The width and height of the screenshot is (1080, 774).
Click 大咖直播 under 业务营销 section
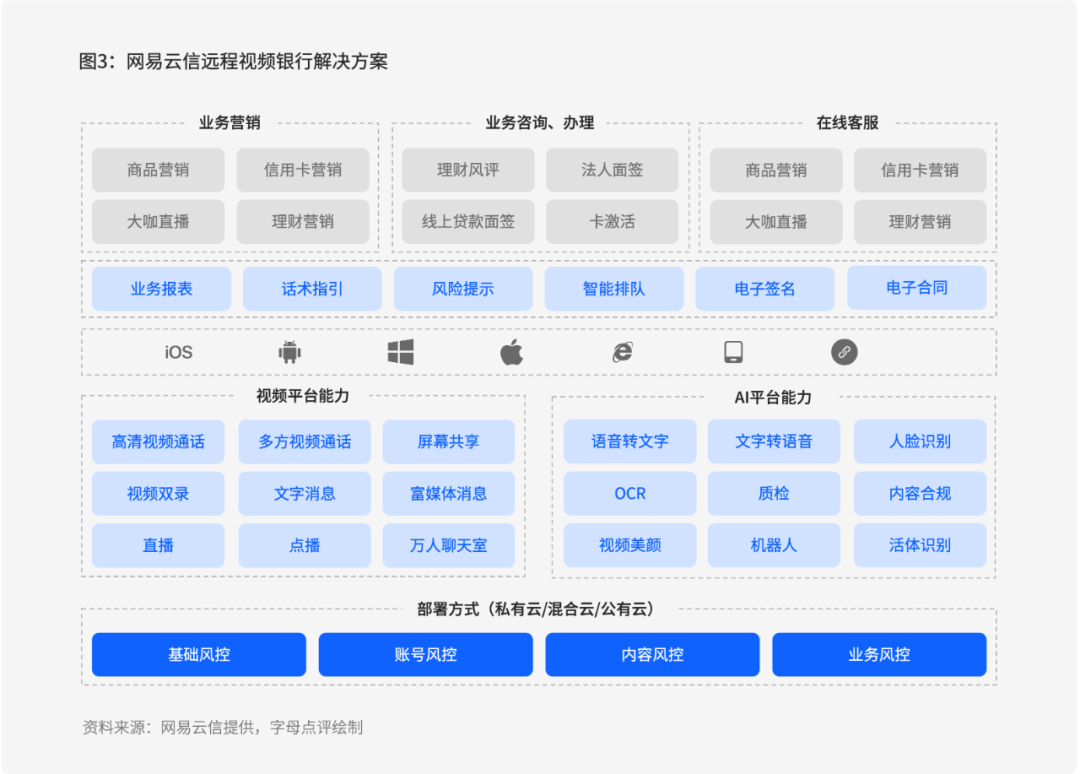158,222
